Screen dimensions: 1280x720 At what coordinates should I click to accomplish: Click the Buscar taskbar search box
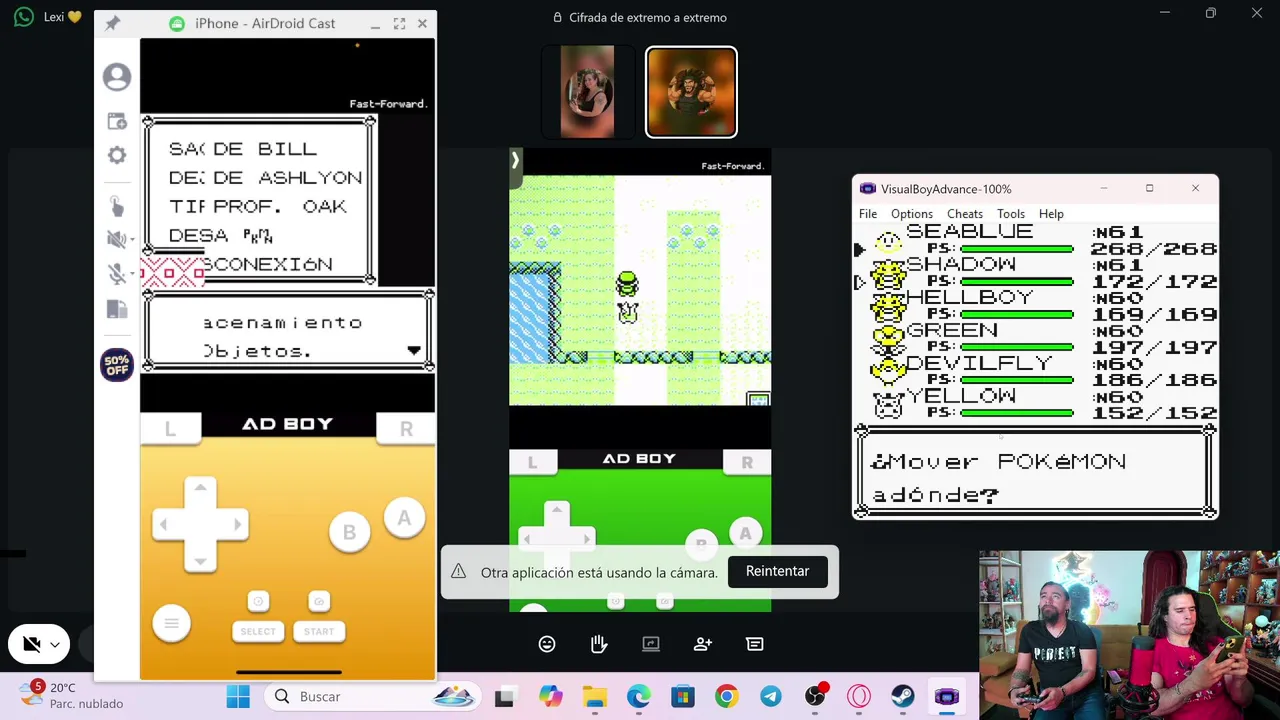(x=375, y=696)
